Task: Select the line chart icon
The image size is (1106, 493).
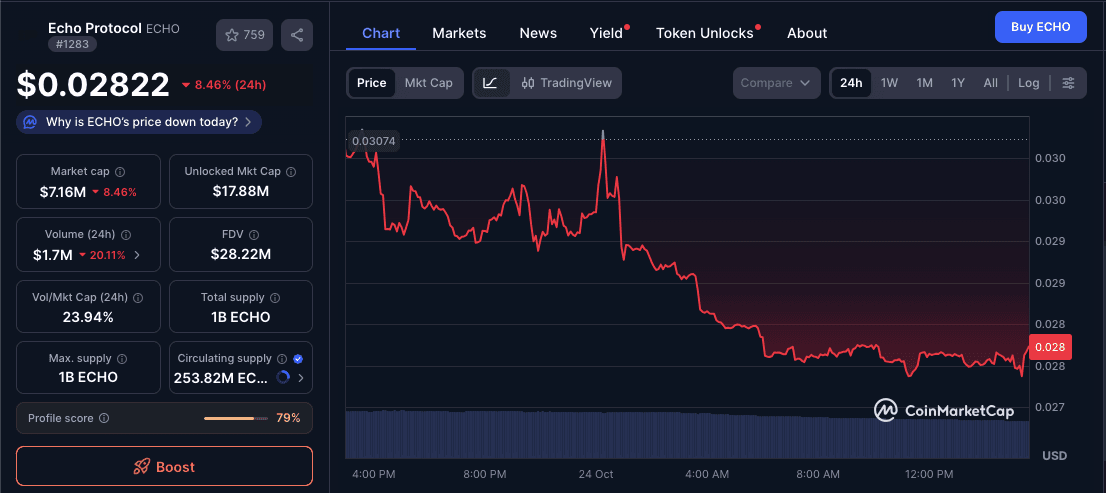Action: click(x=490, y=83)
